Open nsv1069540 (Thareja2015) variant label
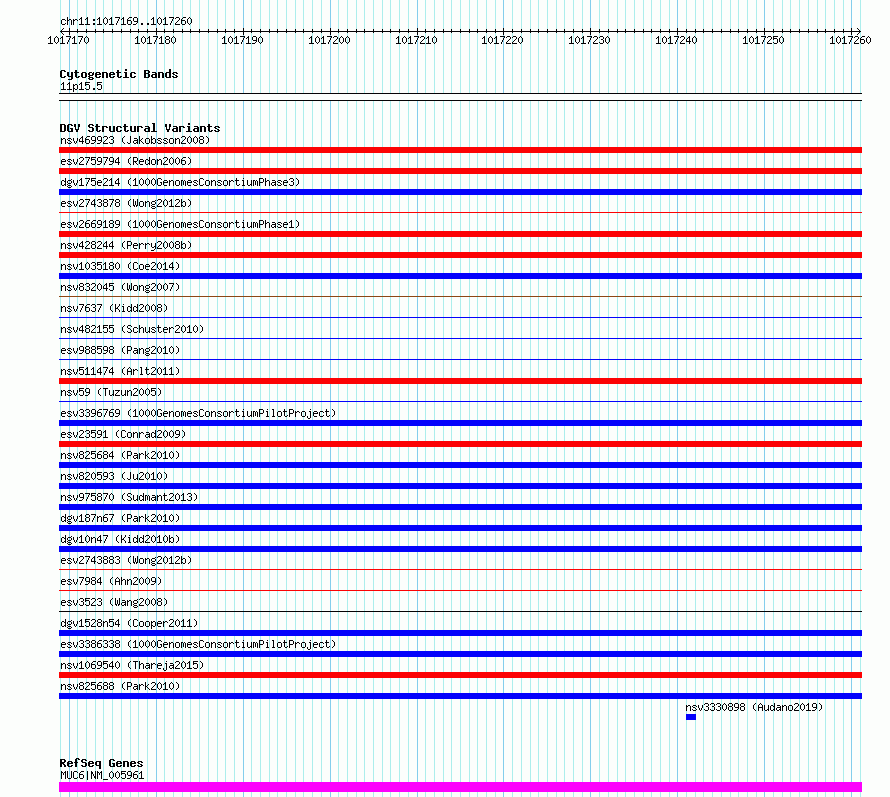Screen dimensions: 890x797 click(132, 665)
